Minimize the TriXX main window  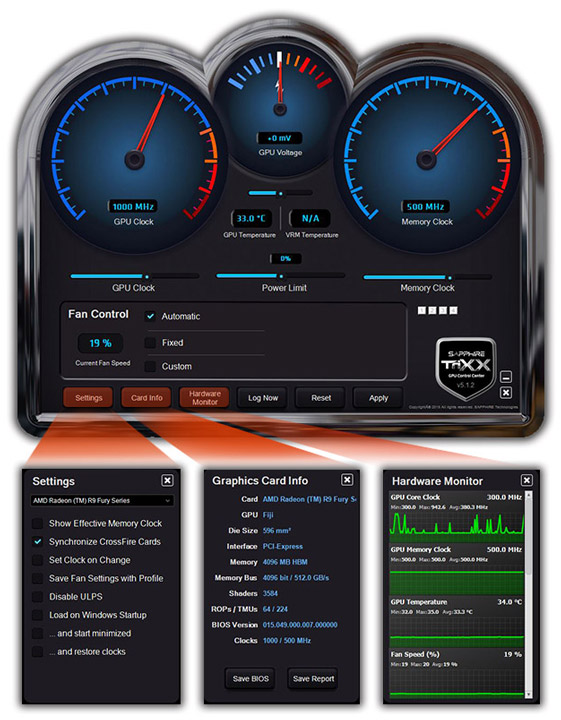click(x=505, y=377)
